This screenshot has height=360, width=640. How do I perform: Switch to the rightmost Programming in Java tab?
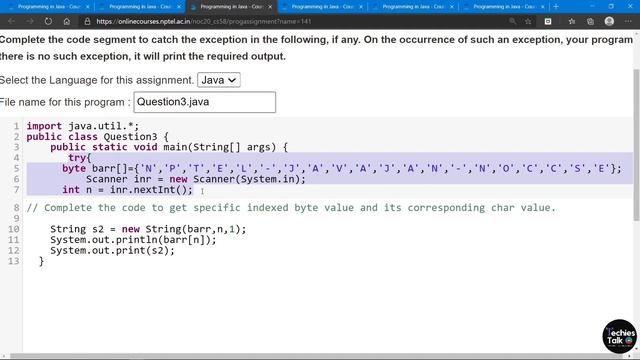[x=504, y=7]
